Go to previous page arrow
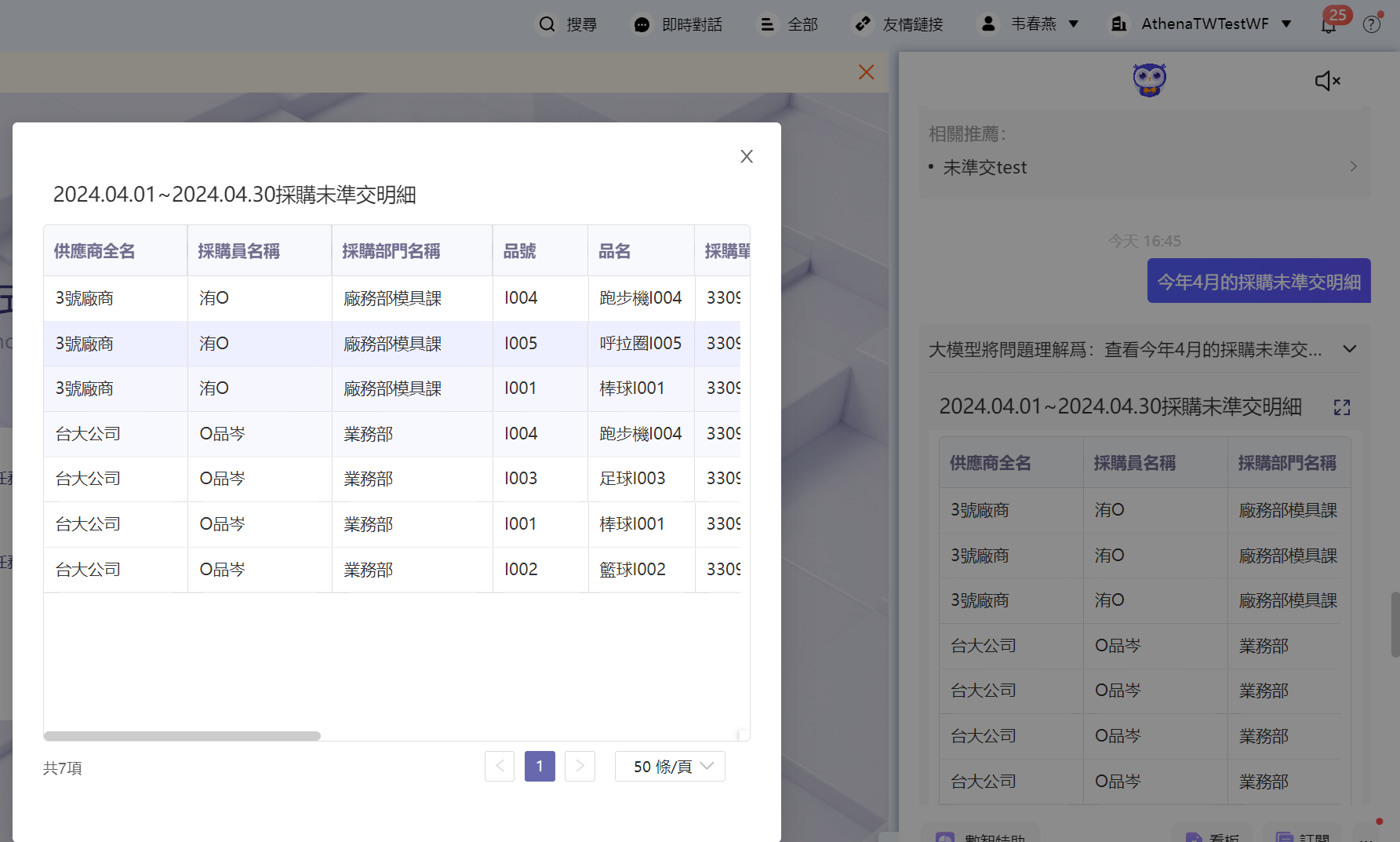Screen dimensions: 1400x842 coord(500,767)
